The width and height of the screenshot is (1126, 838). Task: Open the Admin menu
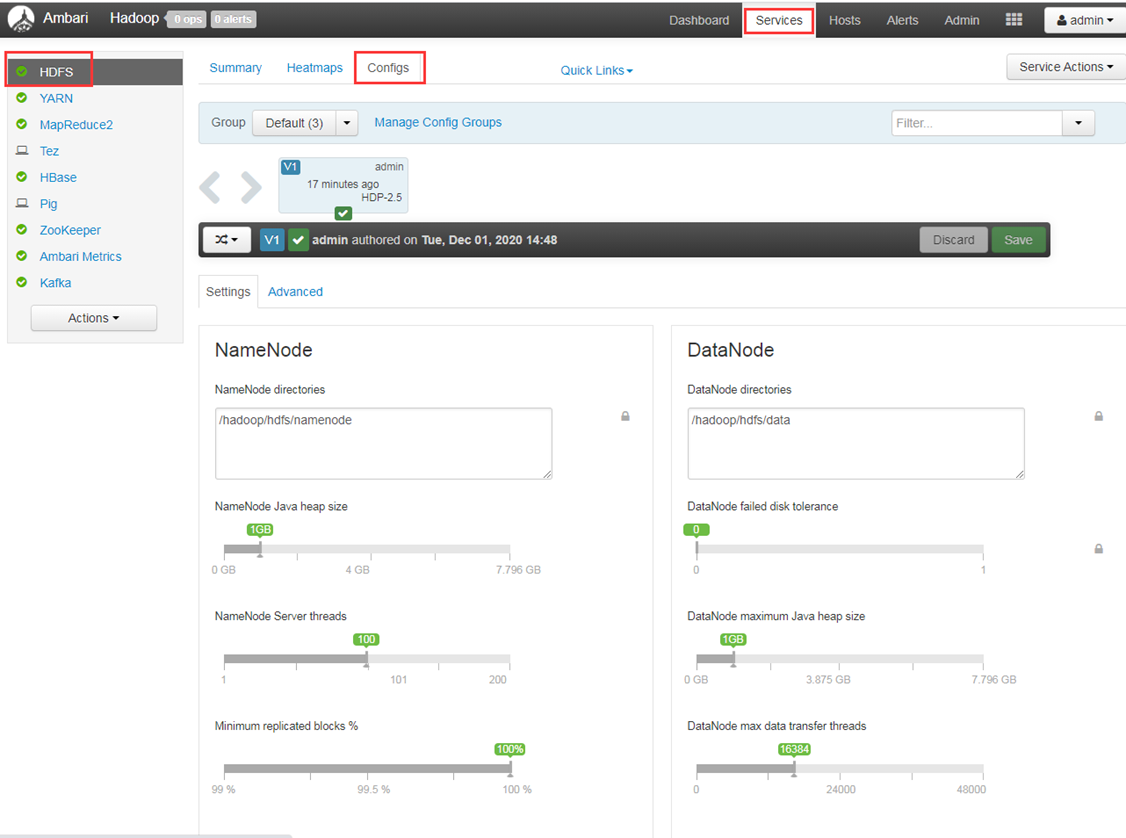click(x=962, y=20)
